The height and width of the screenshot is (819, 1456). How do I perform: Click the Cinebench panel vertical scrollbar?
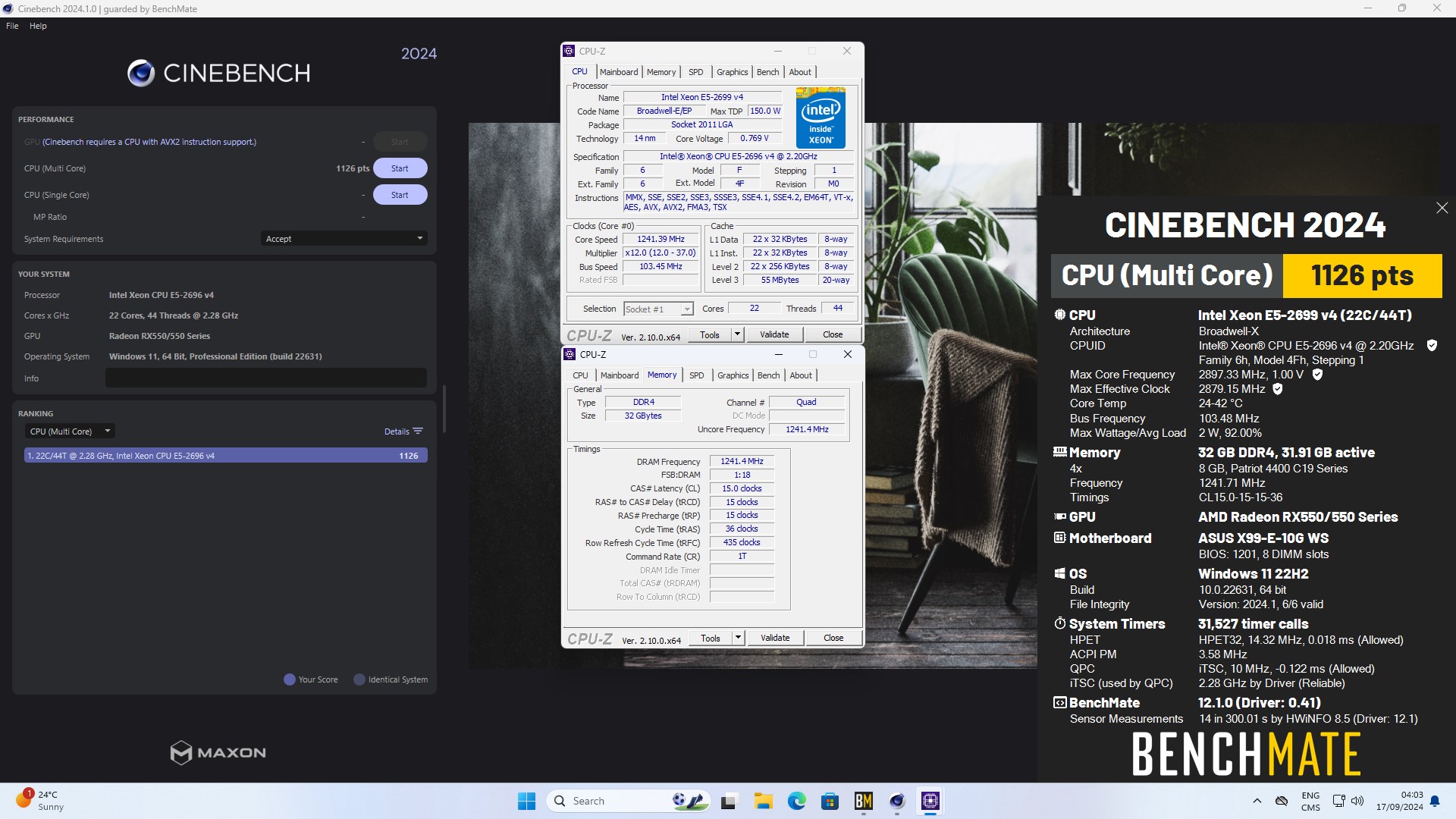tap(444, 409)
